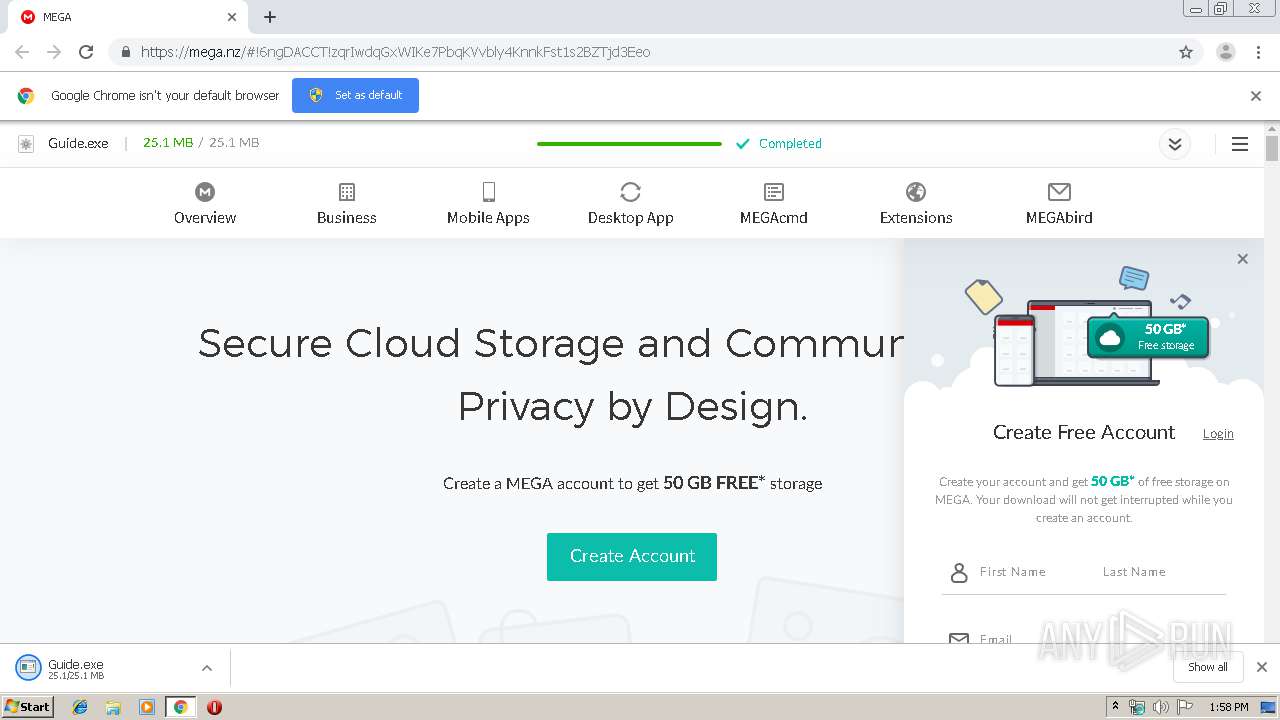Show hidden system tray icons
This screenshot has height=720, width=1280.
[1116, 707]
